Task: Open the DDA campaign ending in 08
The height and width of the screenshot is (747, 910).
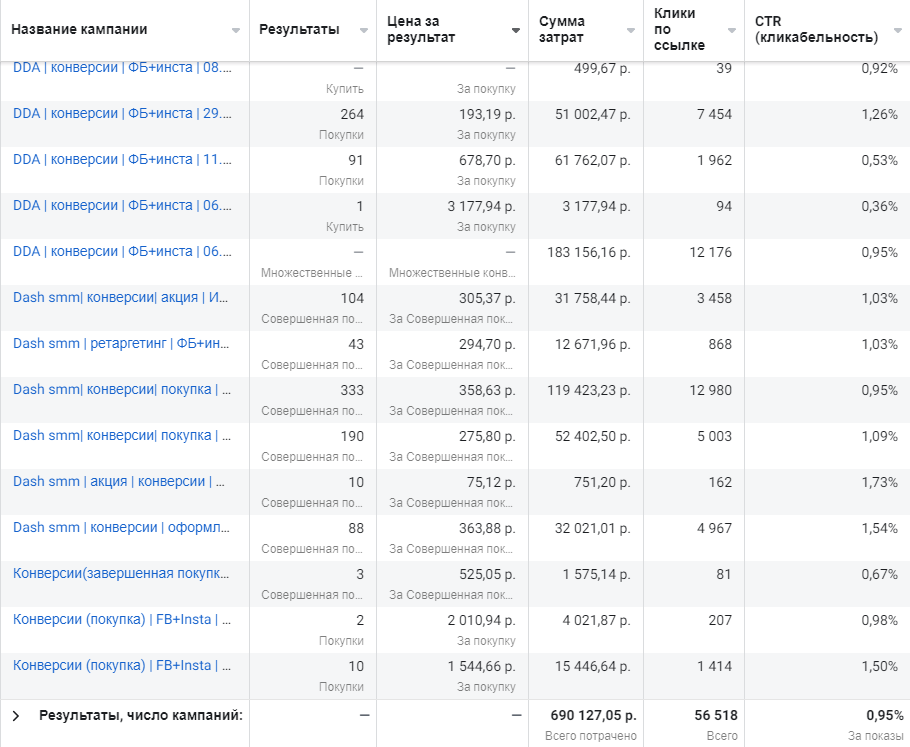Action: coord(122,69)
